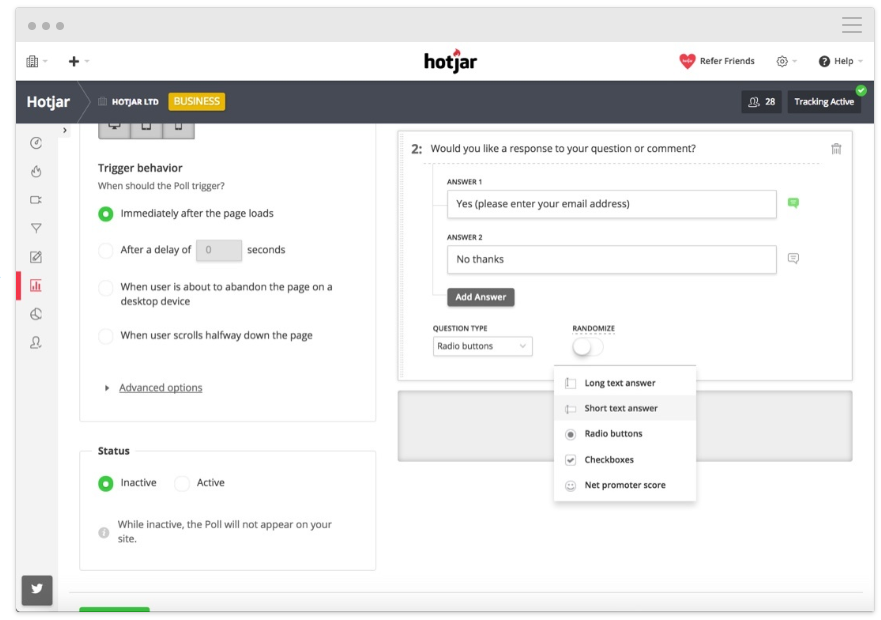
Task: Edit the Answer 1 text field
Action: pyautogui.click(x=611, y=204)
